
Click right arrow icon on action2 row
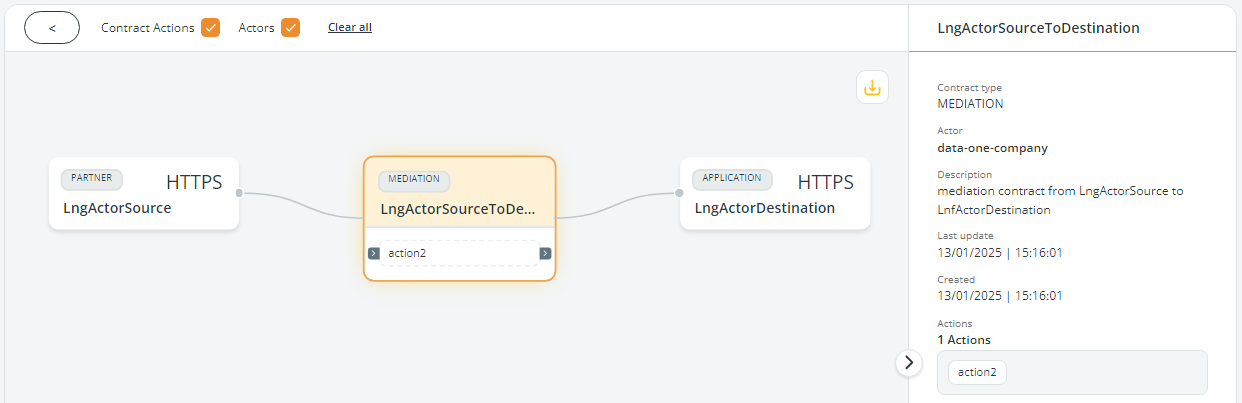coord(545,253)
